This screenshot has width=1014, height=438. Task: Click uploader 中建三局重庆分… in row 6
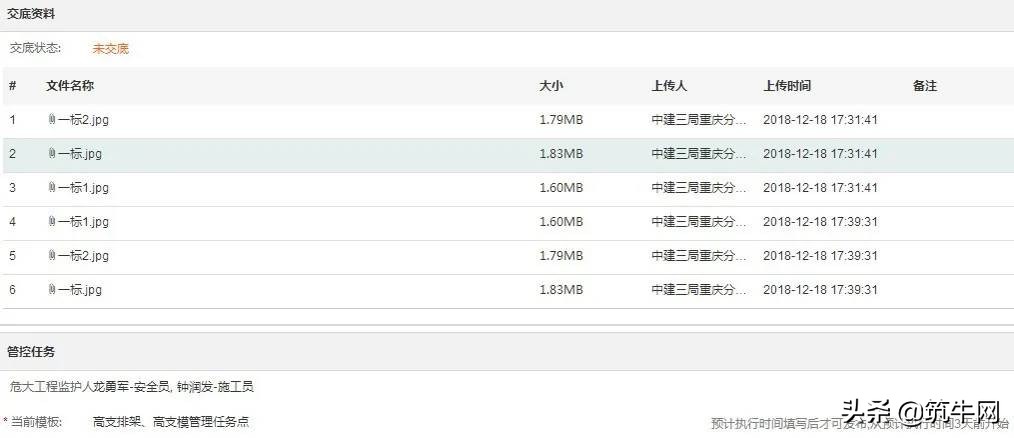point(699,290)
